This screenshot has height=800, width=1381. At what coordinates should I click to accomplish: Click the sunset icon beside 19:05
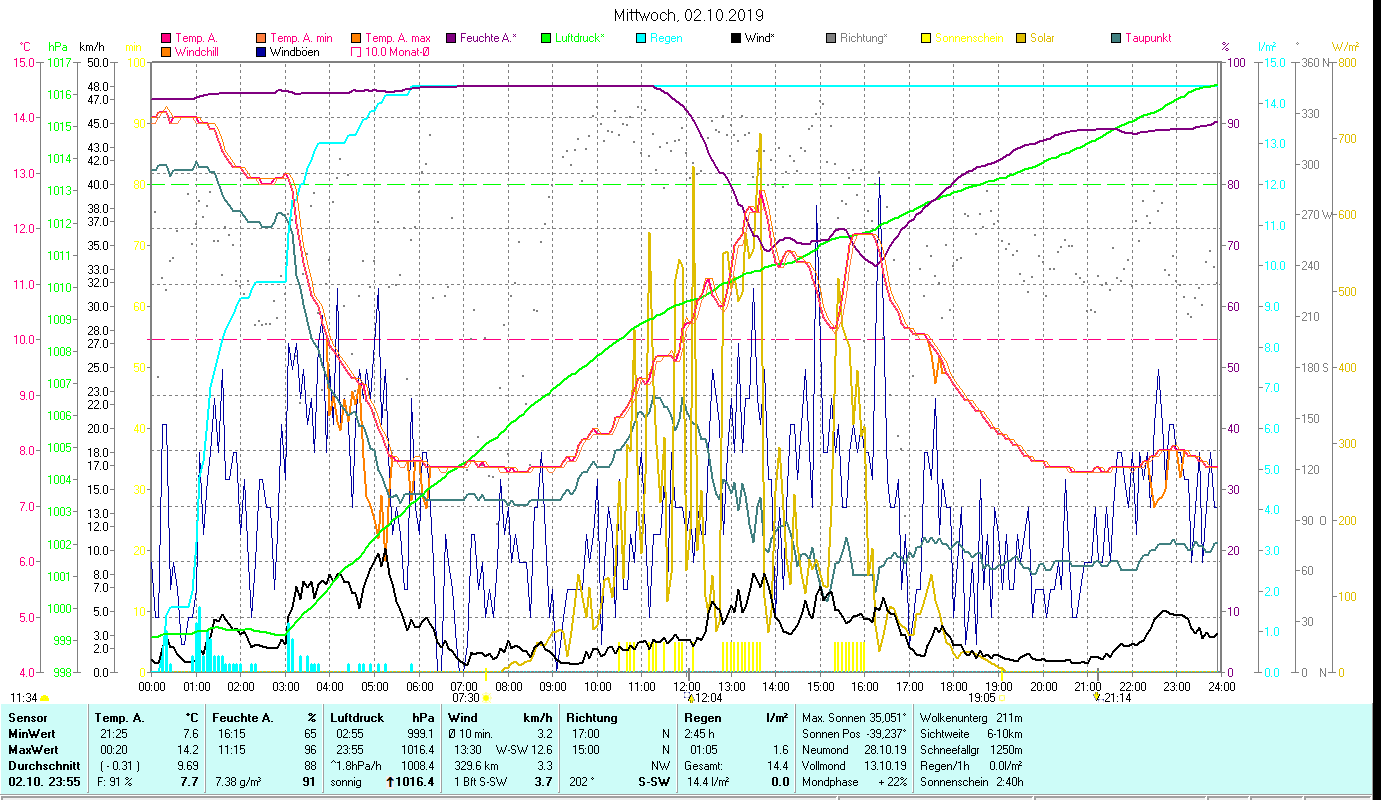point(1002,698)
